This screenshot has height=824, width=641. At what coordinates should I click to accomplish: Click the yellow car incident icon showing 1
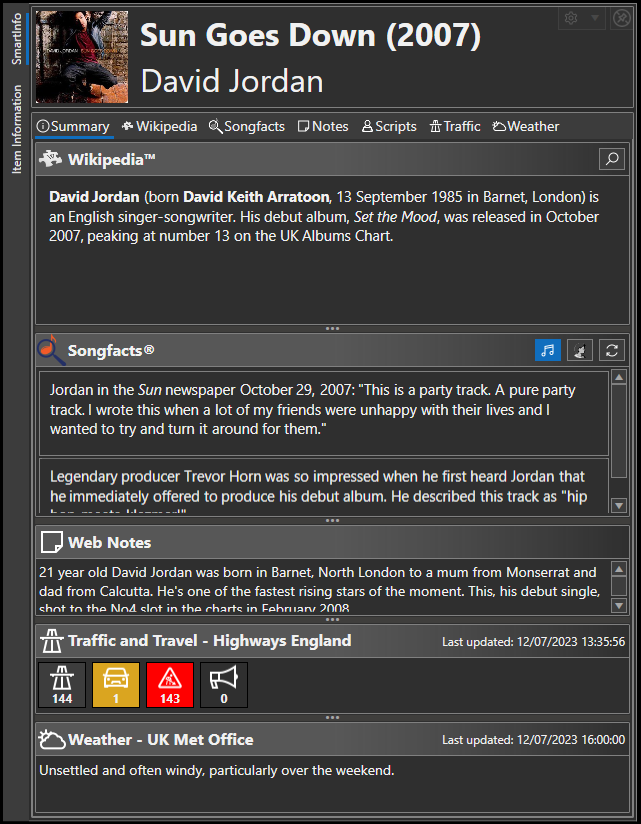(116, 685)
